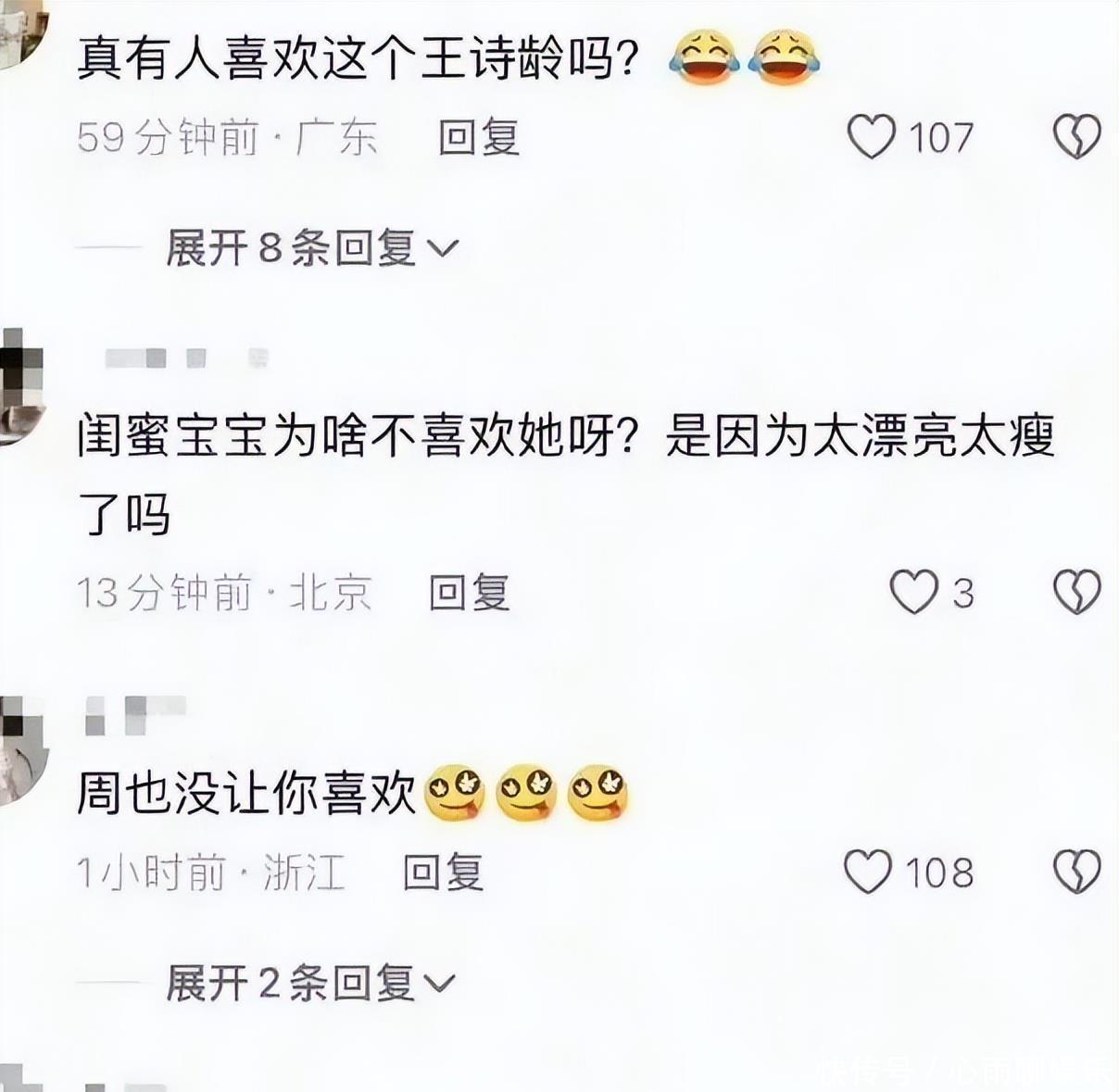Select the comment text 周也没让你喜欢
1119x1092 pixels.
(246, 794)
